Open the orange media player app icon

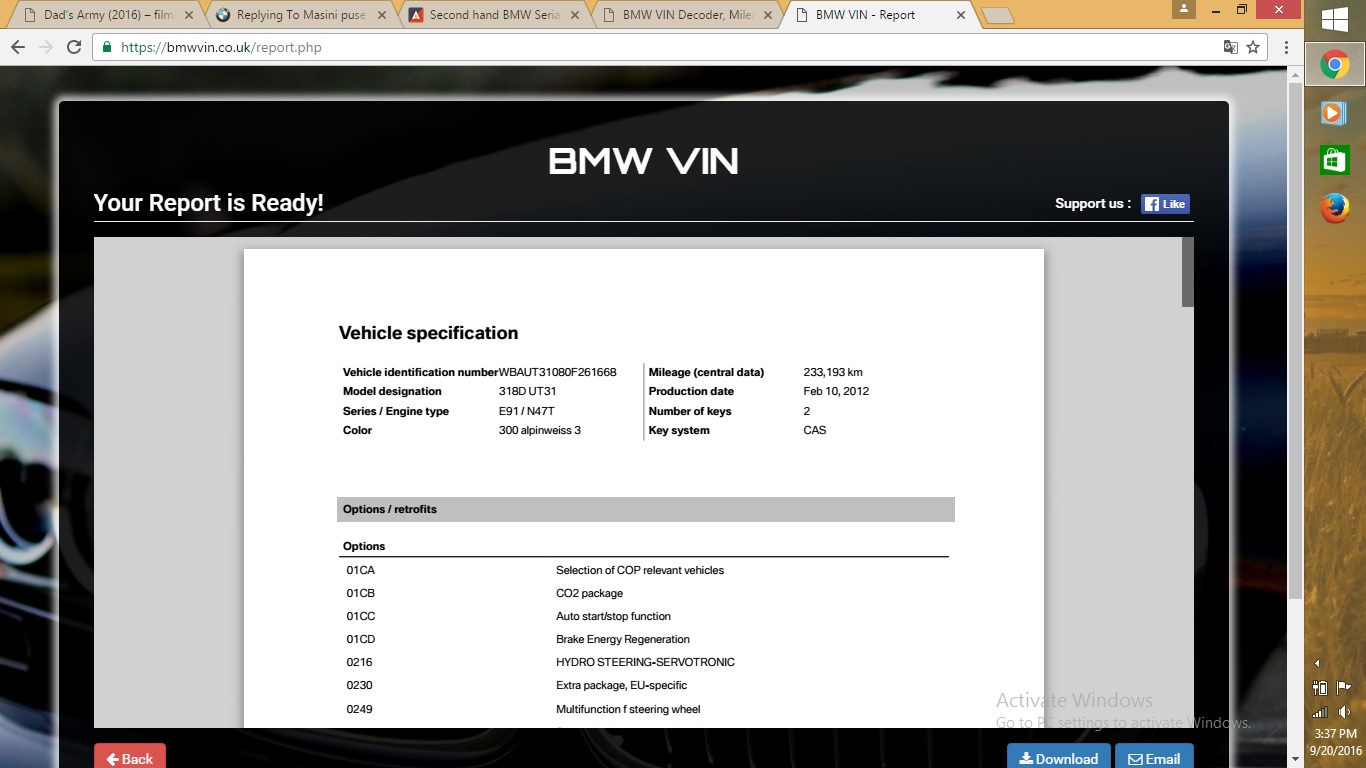click(1334, 113)
